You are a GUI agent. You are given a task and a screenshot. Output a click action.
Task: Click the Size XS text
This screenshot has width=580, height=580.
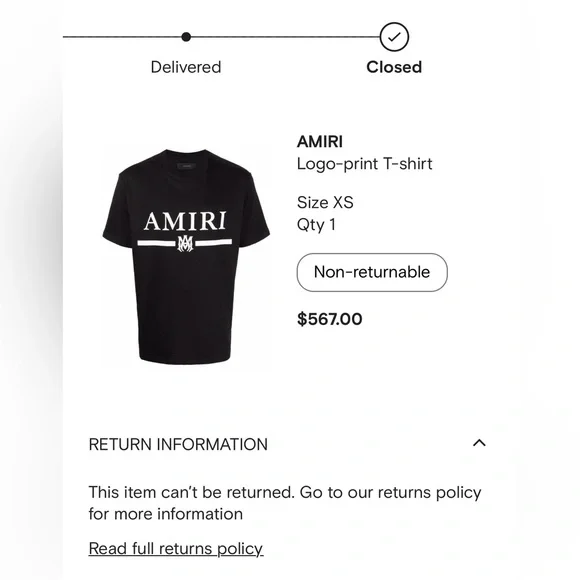(325, 202)
